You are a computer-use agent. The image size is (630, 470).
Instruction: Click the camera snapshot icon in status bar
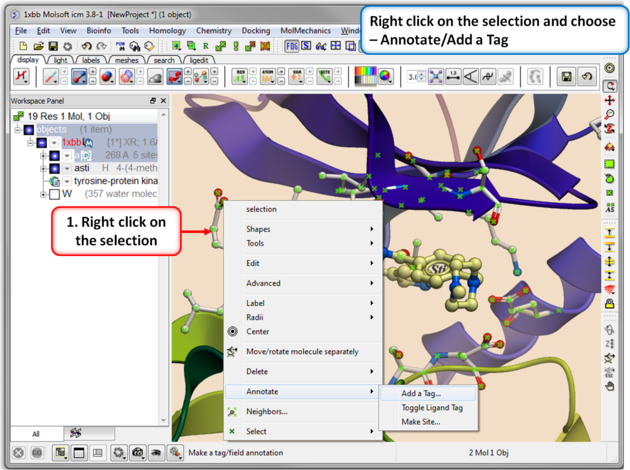coord(138,453)
